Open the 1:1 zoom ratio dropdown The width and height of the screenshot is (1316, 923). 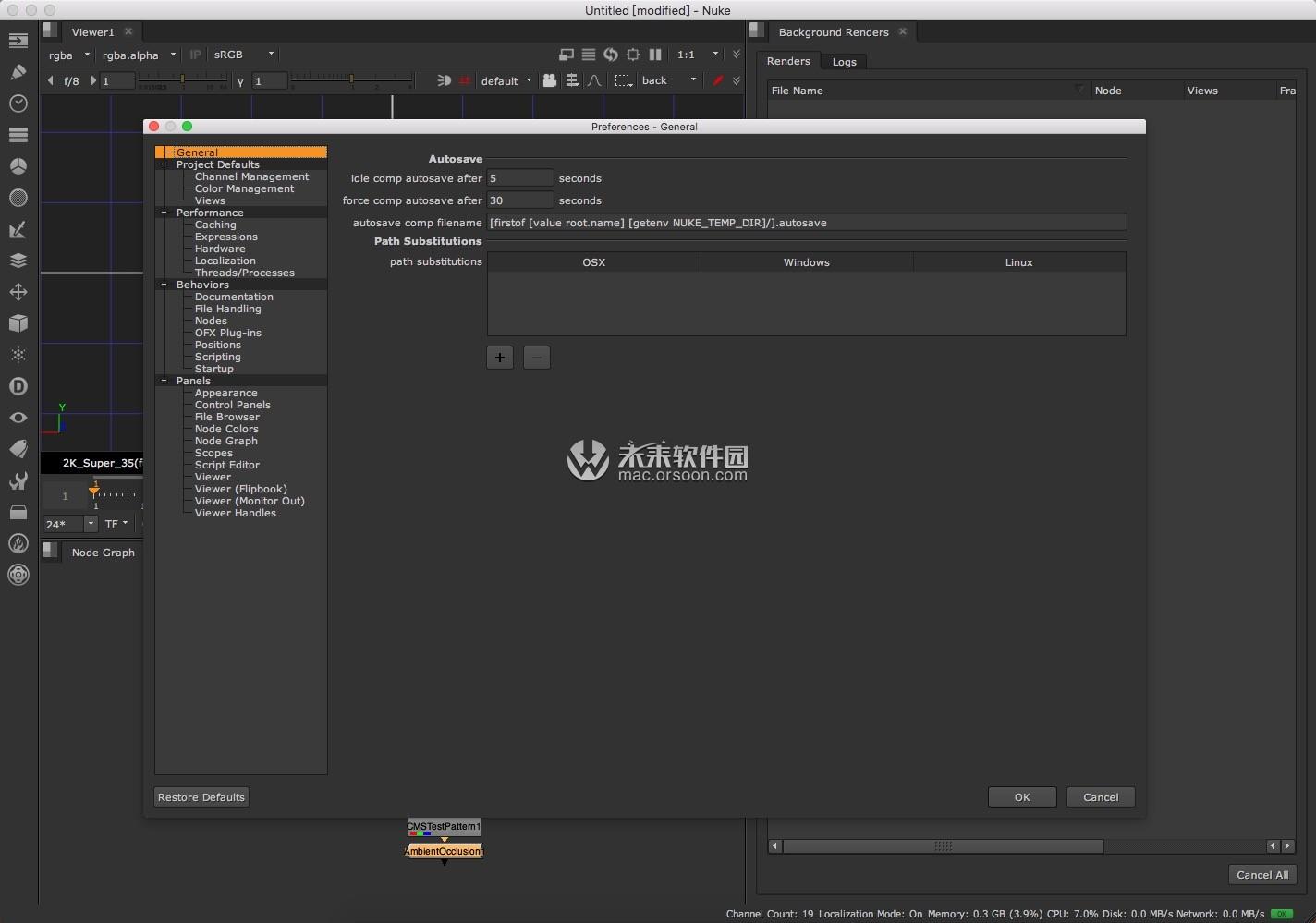[x=698, y=55]
